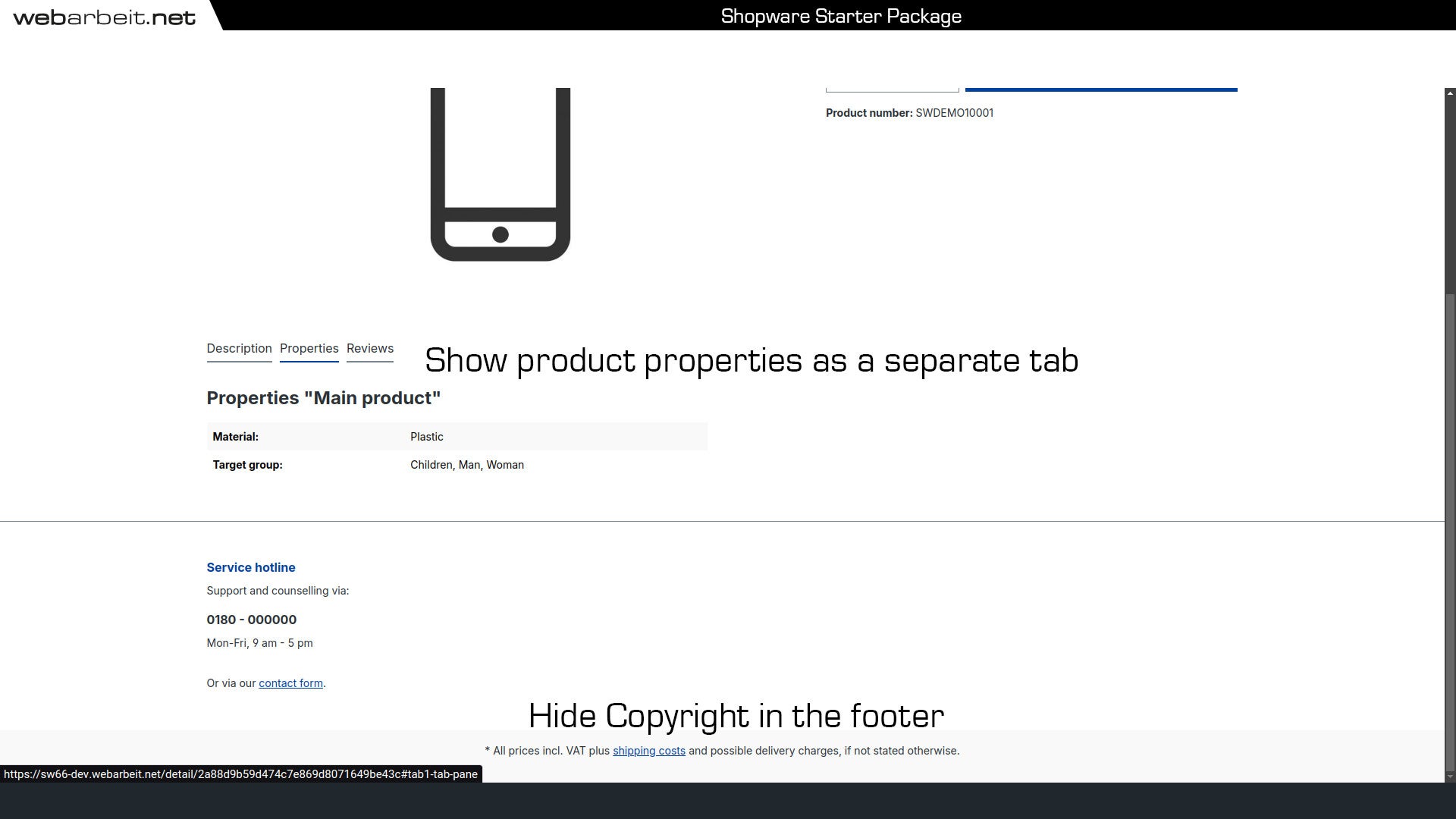Click the Target group values Children, Man, Woman
Image resolution: width=1456 pixels, height=819 pixels.
click(467, 465)
